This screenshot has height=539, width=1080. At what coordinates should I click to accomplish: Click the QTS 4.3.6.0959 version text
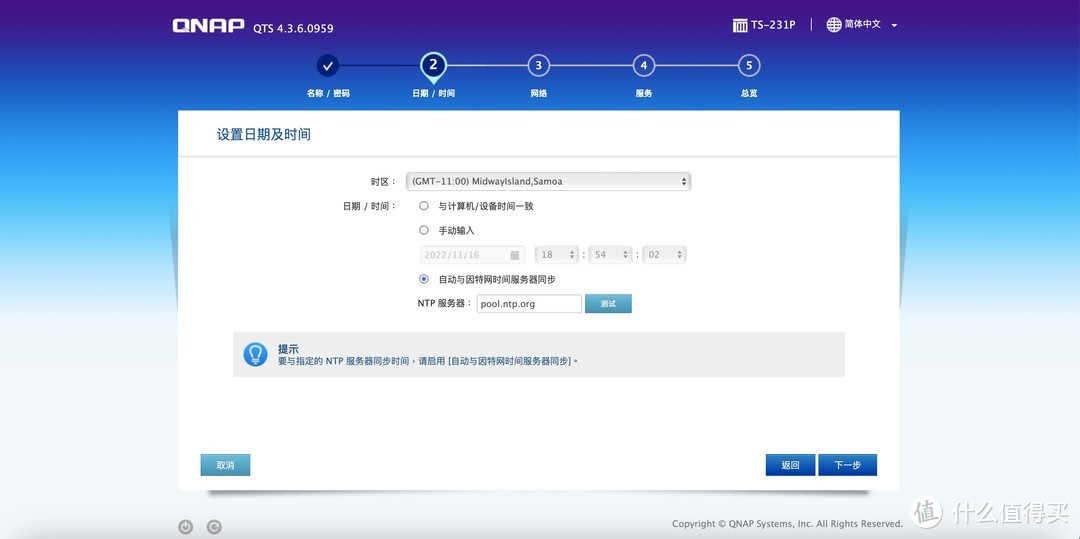coord(293,29)
